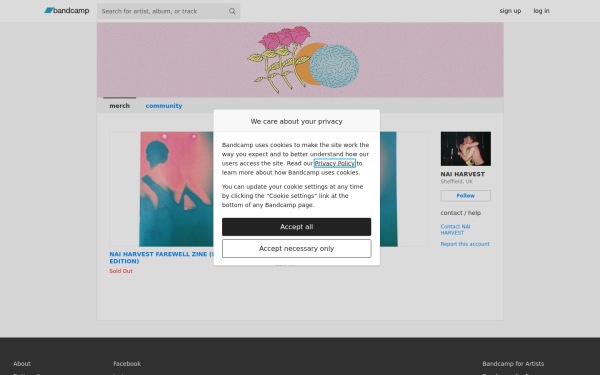Open the Facebook footer link
600x375 pixels.
127,364
